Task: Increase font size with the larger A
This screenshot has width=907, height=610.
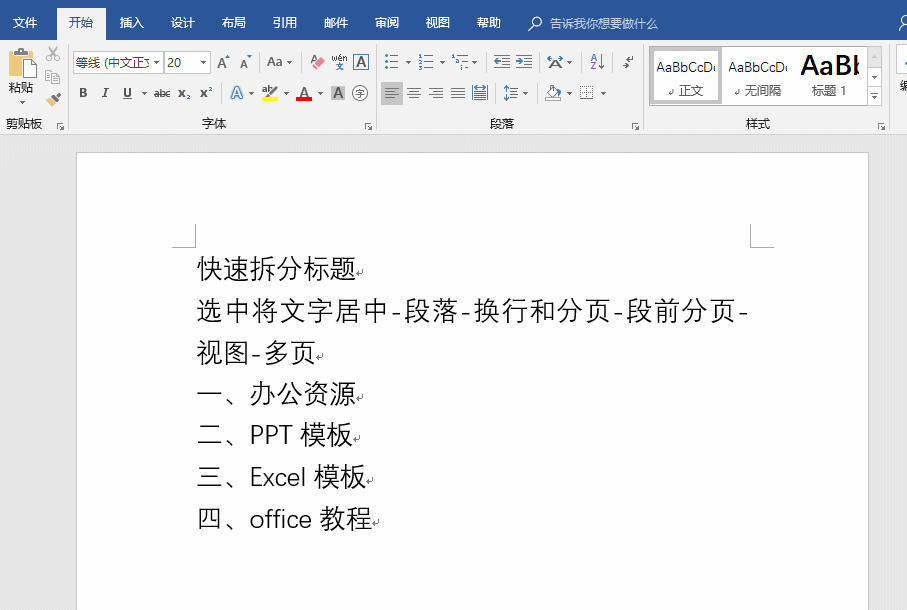Action: [x=223, y=62]
